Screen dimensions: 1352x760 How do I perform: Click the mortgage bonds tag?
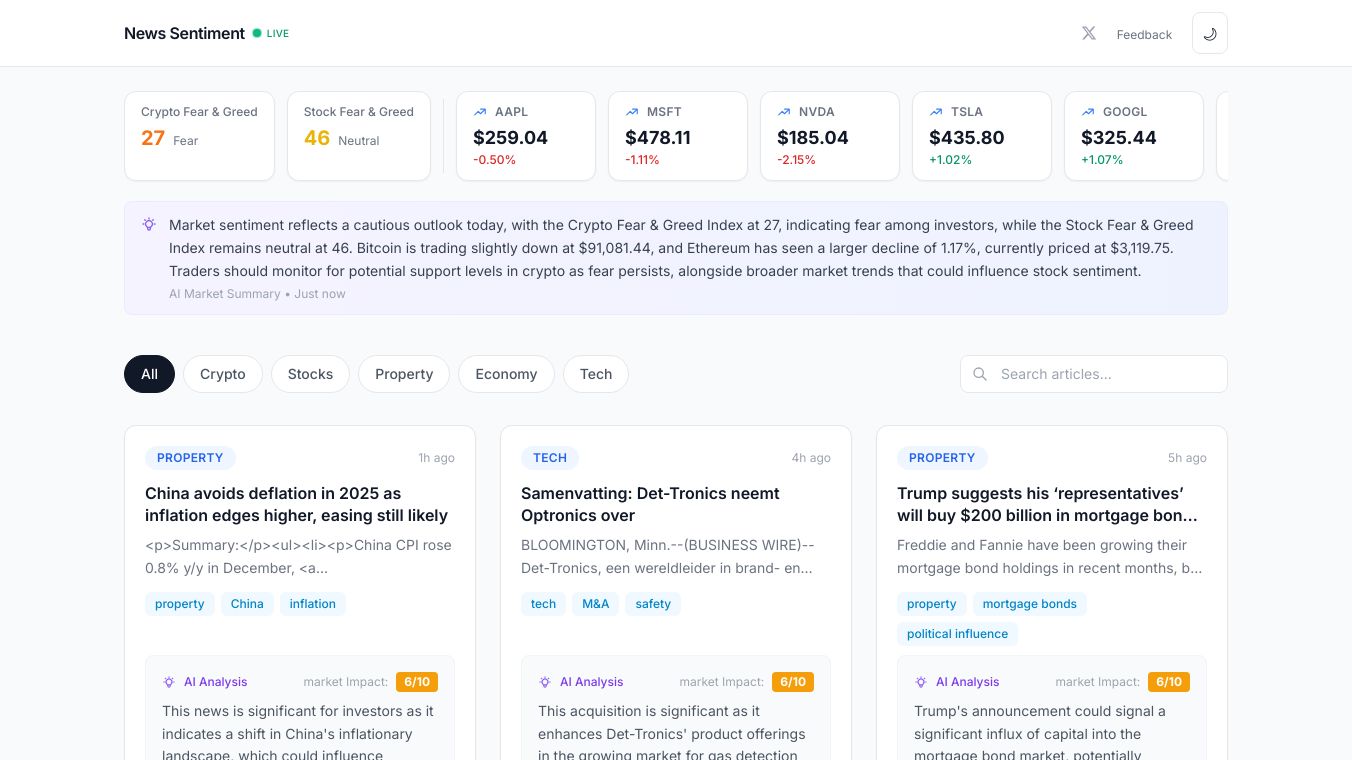pyautogui.click(x=1029, y=604)
